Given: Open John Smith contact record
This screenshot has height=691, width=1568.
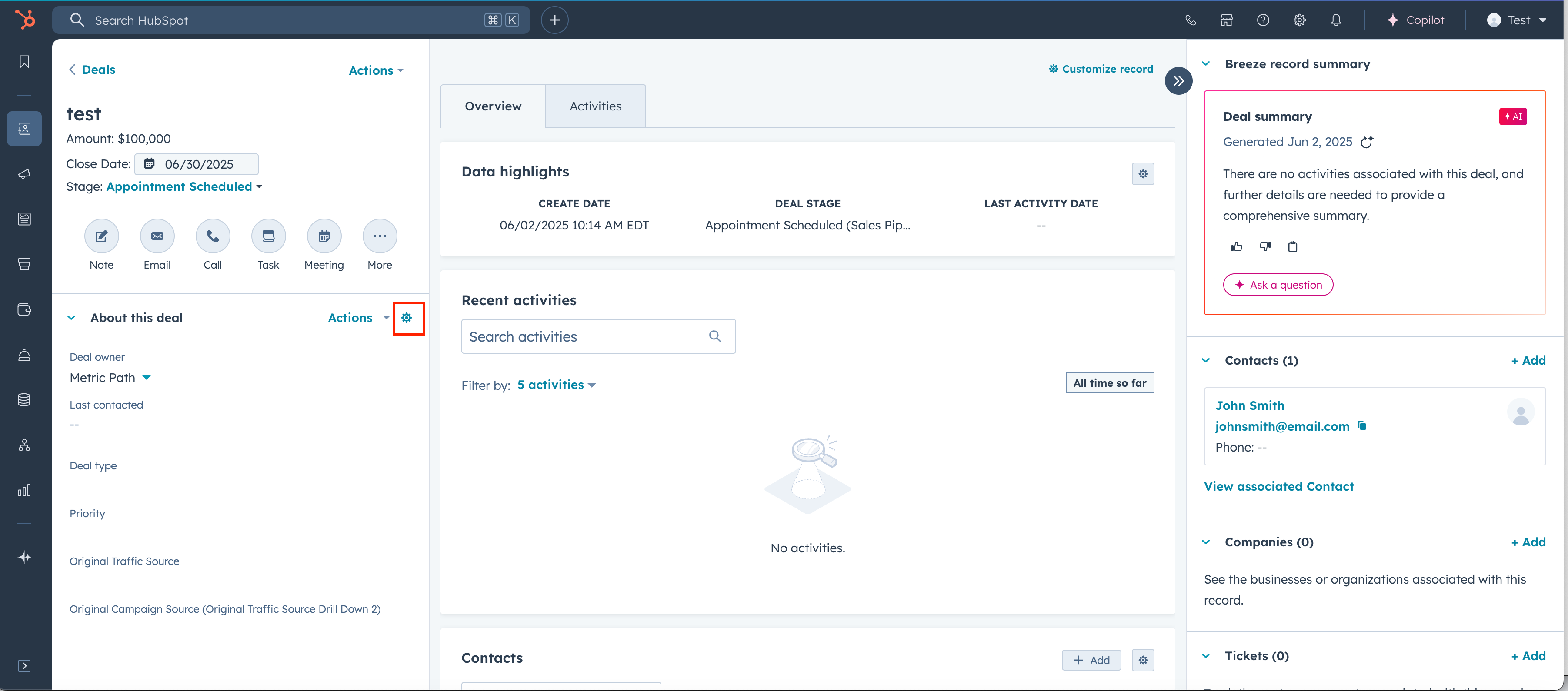Looking at the screenshot, I should (x=1250, y=405).
